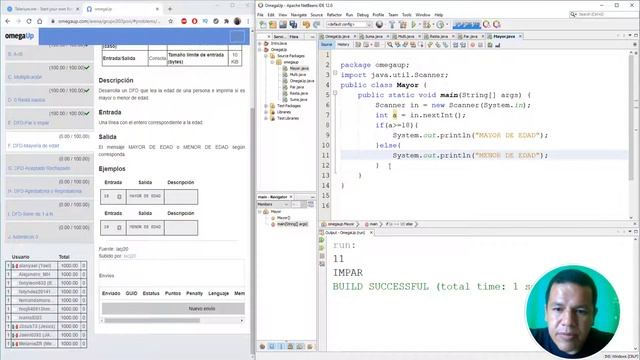
Task: Click the browser Back arrow
Action: click(x=8, y=21)
